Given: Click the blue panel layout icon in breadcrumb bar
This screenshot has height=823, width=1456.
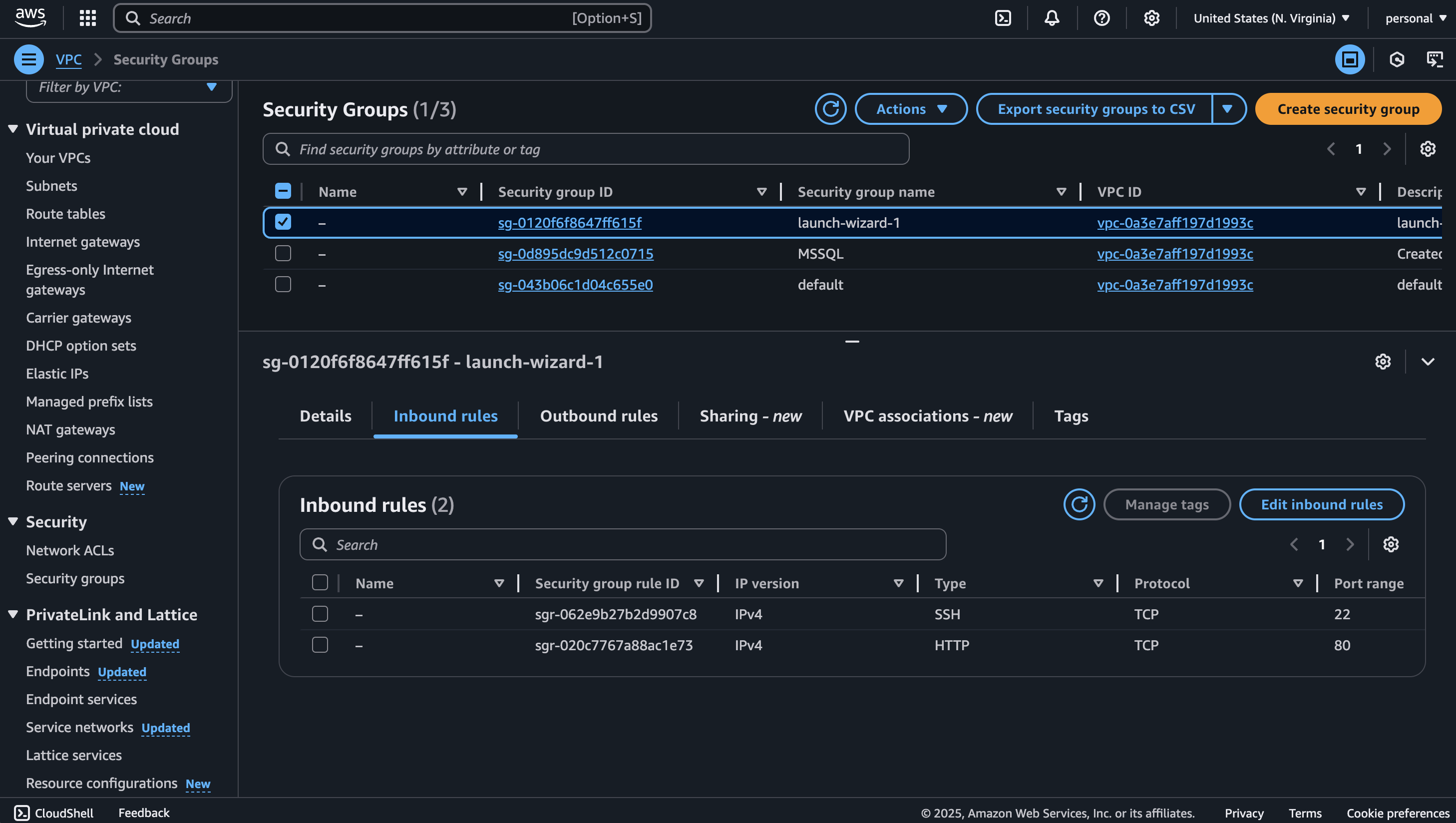Looking at the screenshot, I should [x=1350, y=59].
